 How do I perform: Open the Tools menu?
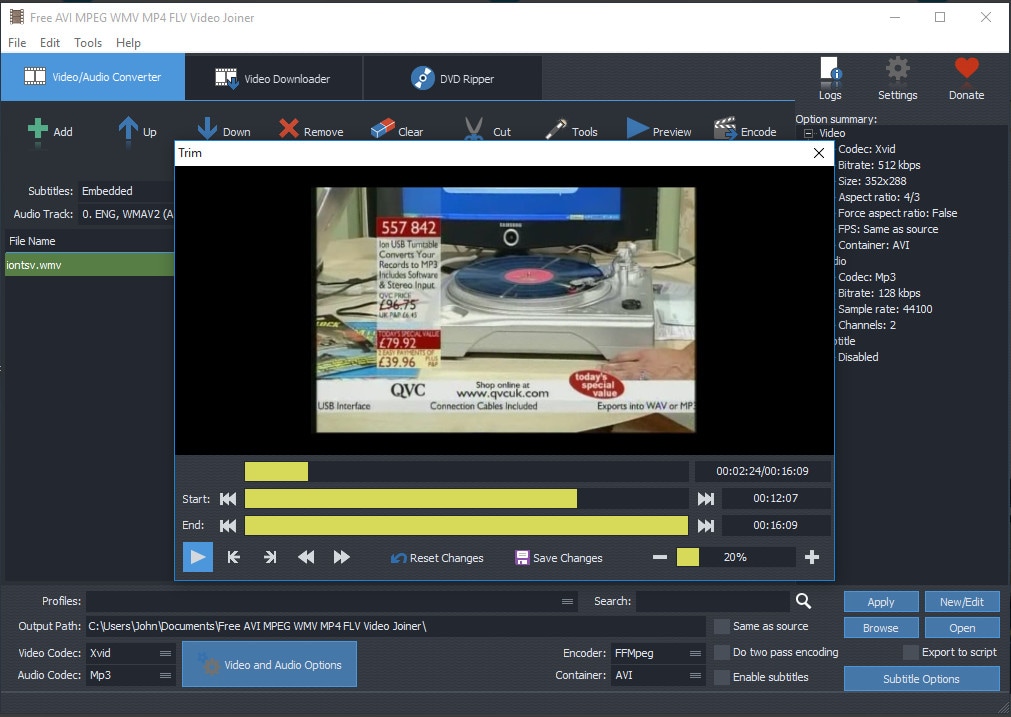tap(88, 43)
